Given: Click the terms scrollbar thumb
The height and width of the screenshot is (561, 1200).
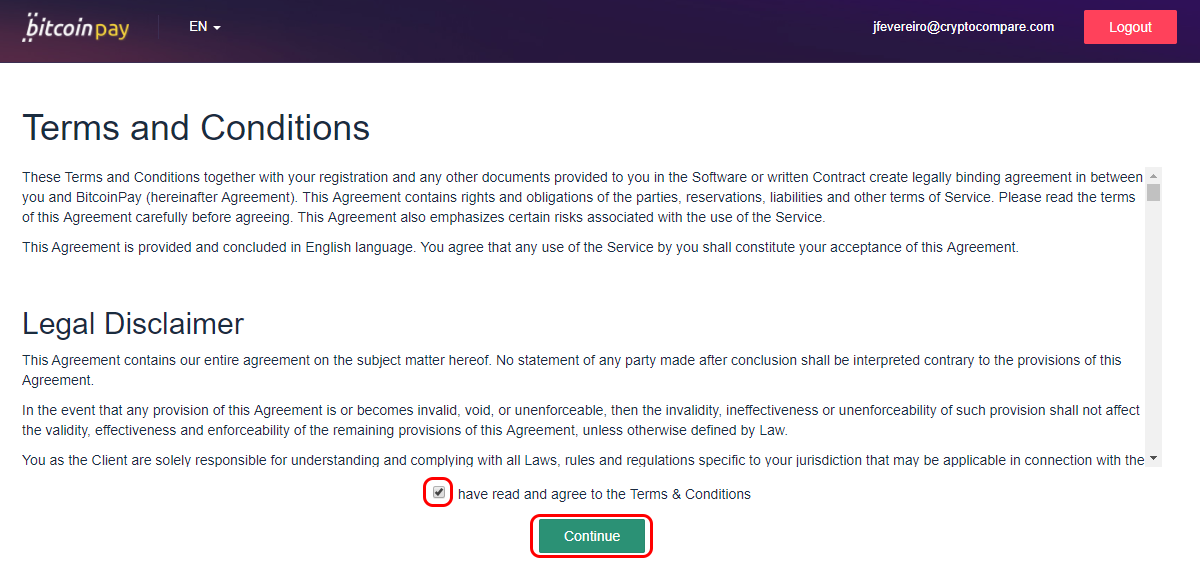Looking at the screenshot, I should coord(1154,192).
